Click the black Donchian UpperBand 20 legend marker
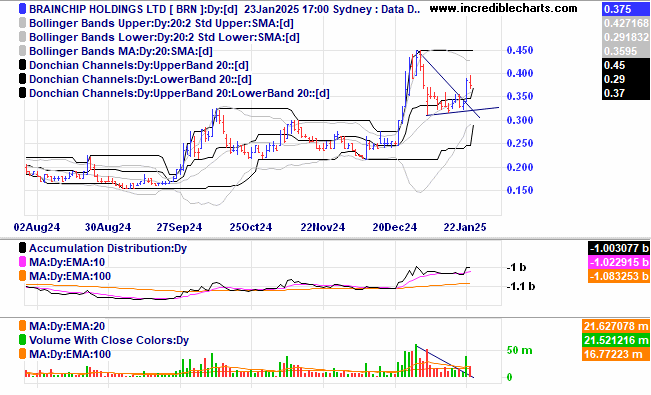This screenshot has width=651, height=395. [22, 65]
